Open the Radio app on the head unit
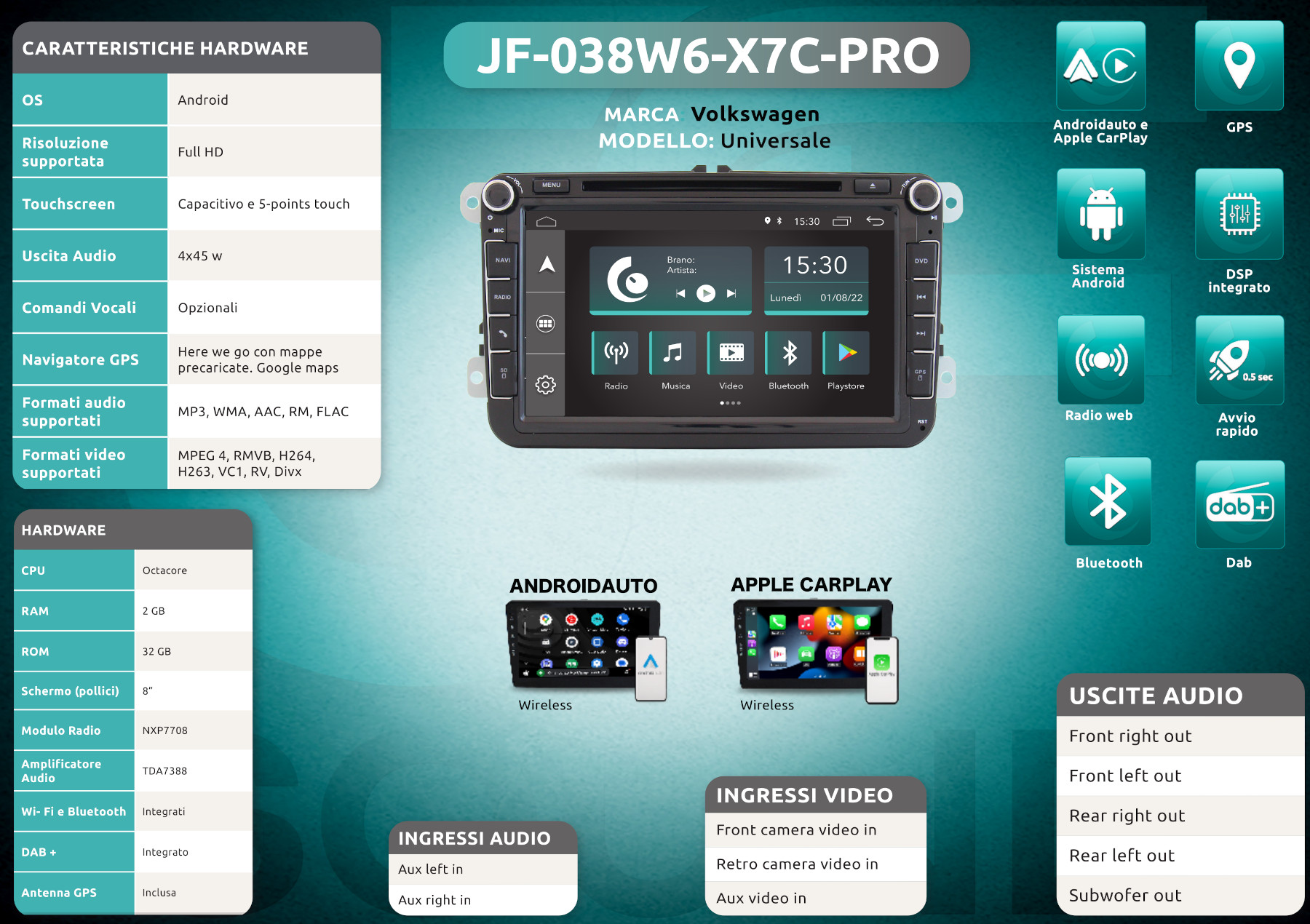Viewport: 1310px width, 924px height. (x=616, y=354)
